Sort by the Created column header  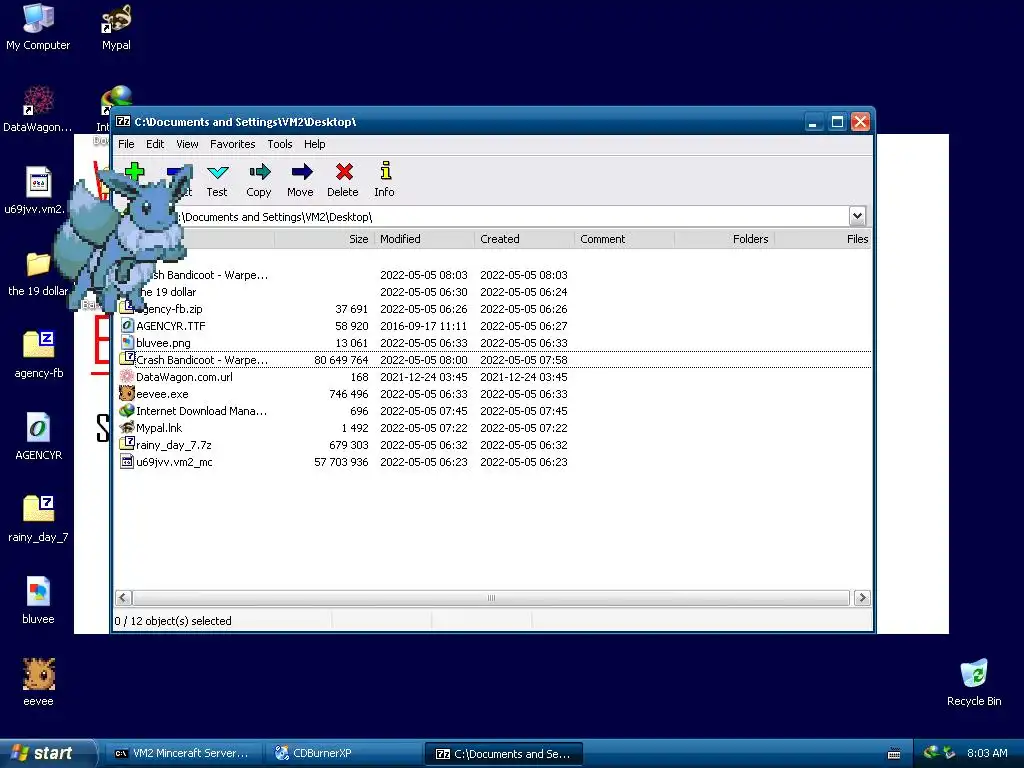click(x=524, y=239)
